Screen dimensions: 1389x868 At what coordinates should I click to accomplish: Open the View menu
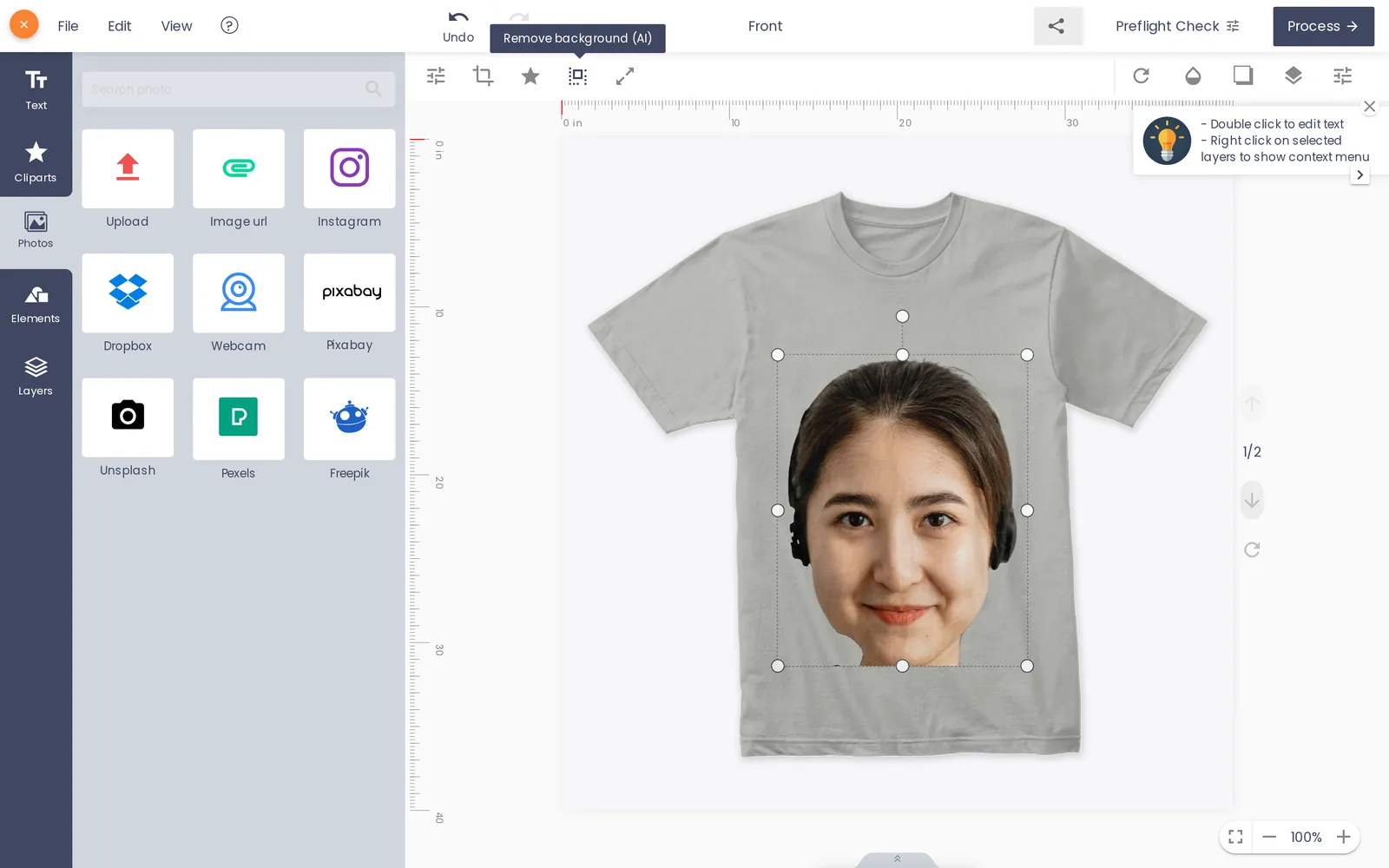(x=176, y=26)
